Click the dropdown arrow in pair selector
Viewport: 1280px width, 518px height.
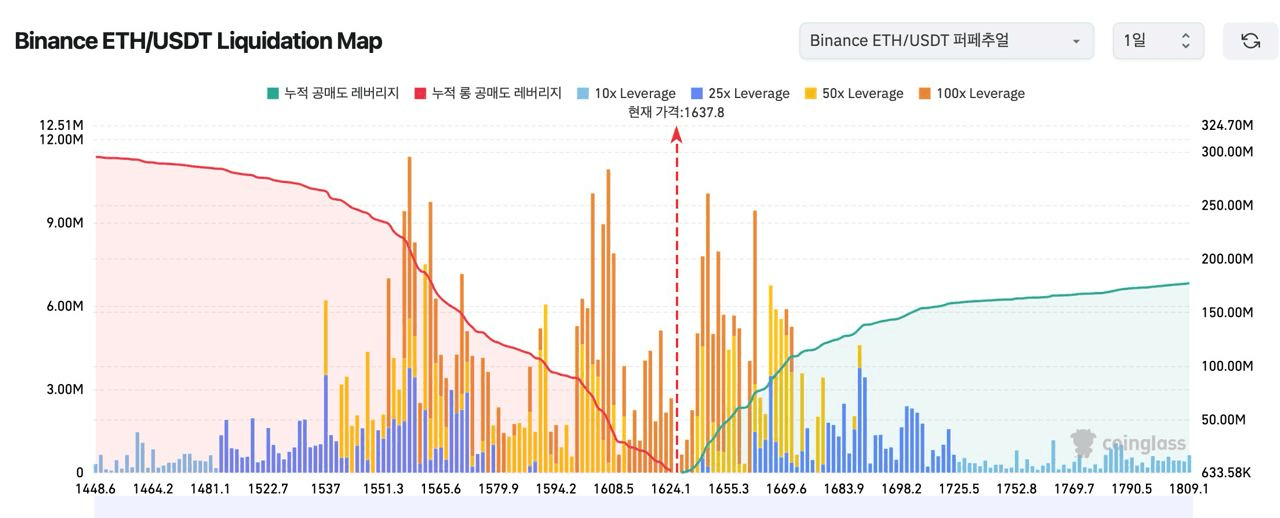coord(1076,42)
